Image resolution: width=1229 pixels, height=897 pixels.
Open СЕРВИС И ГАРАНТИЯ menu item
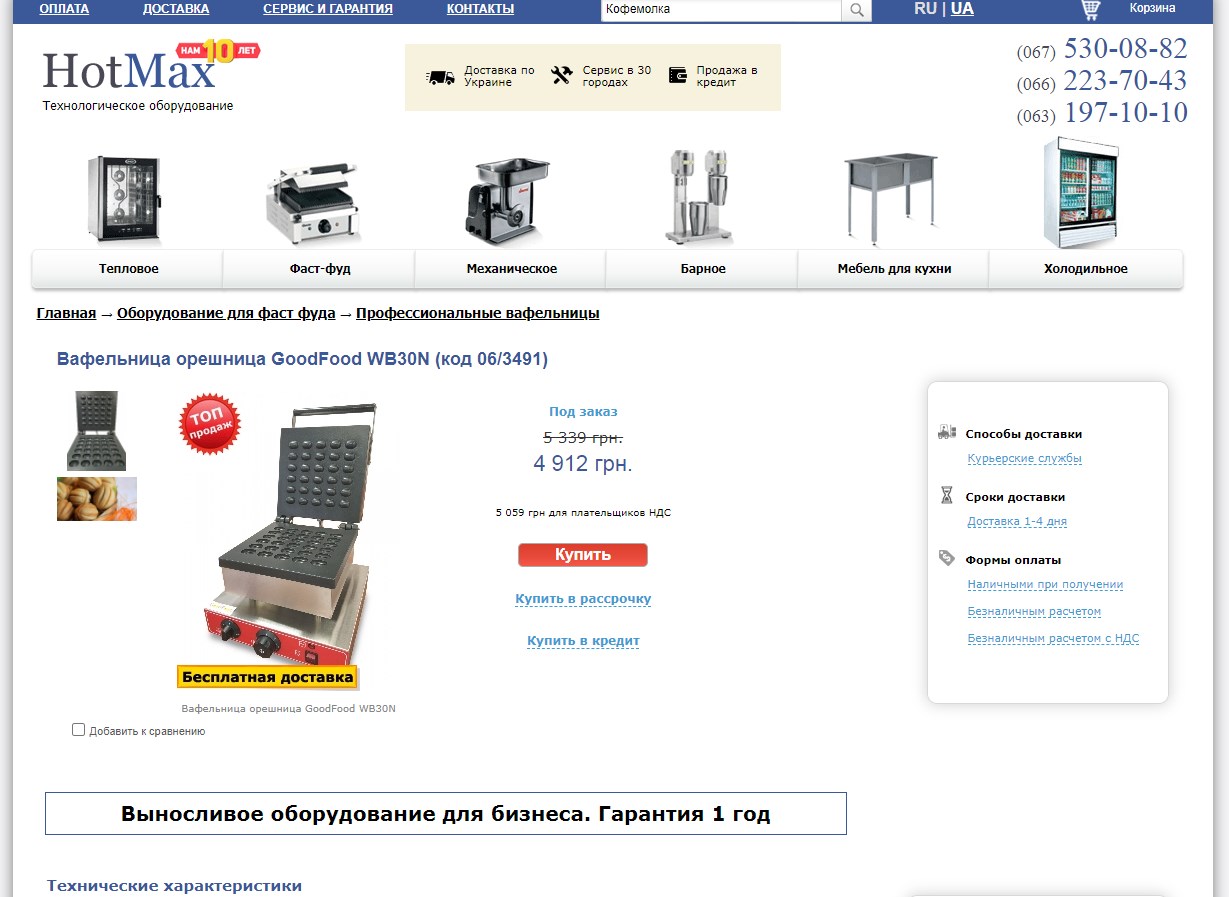[x=328, y=9]
